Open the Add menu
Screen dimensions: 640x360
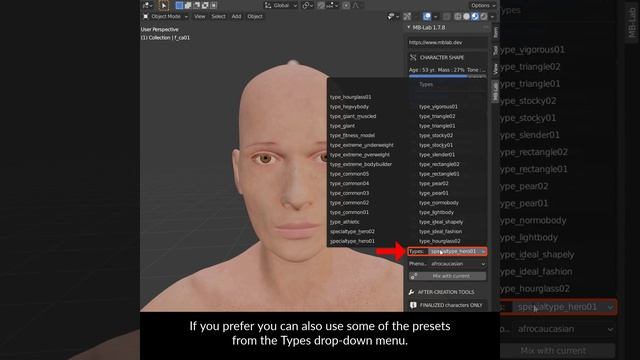[236, 16]
